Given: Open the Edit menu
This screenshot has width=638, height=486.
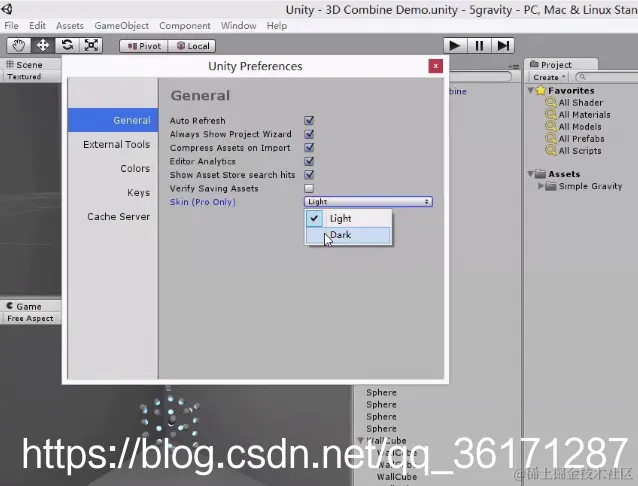Looking at the screenshot, I should click(37, 26).
